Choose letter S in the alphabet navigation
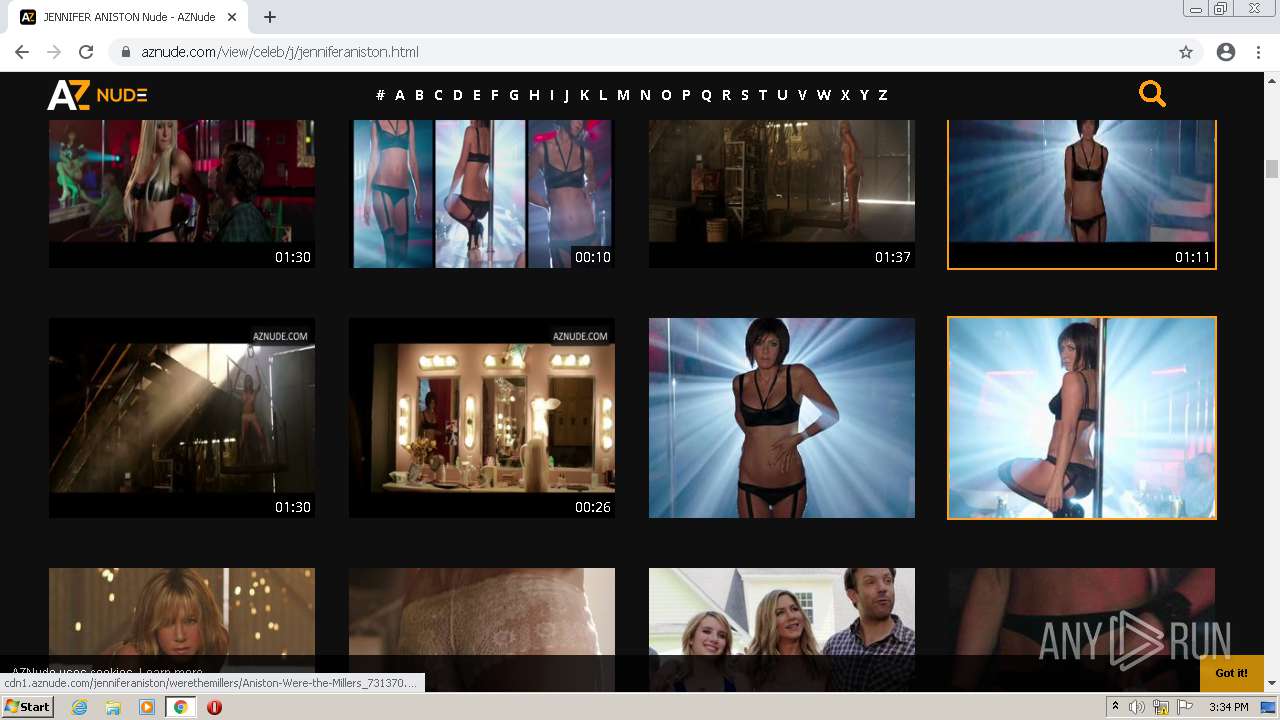 click(744, 95)
